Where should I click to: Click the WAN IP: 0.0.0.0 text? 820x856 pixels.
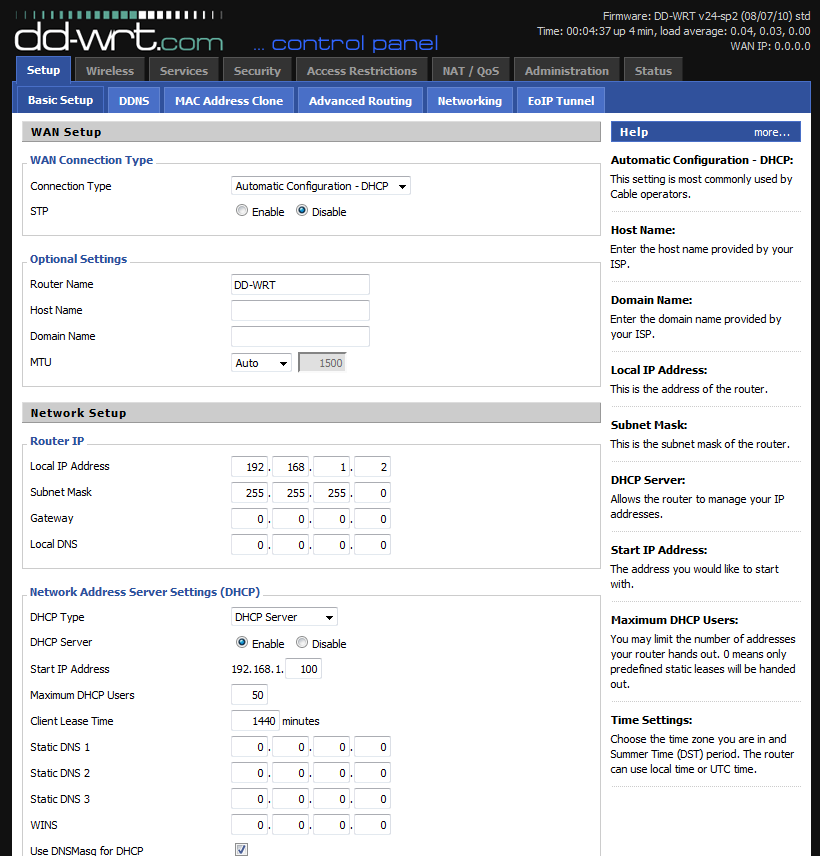pyautogui.click(x=770, y=46)
